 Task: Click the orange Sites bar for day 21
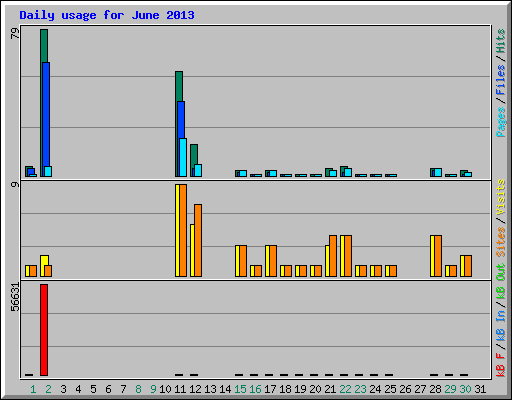pos(333,256)
